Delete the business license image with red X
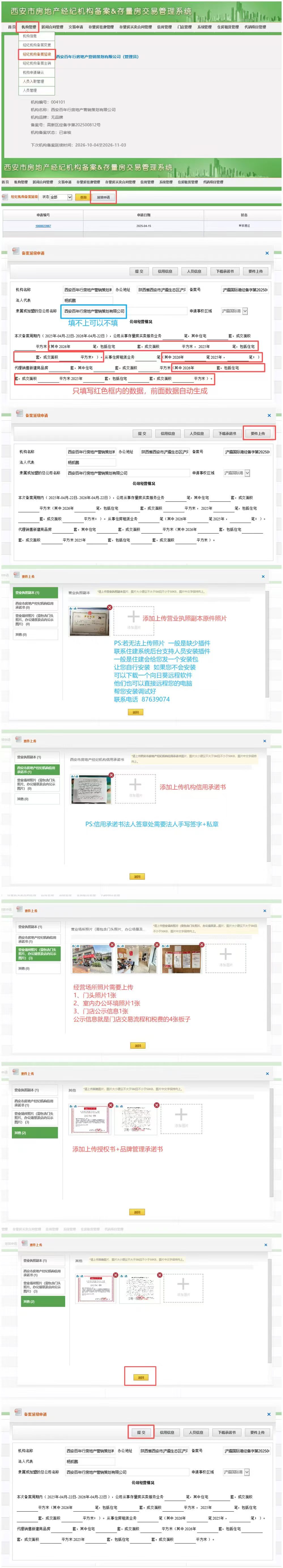 [110, 608]
